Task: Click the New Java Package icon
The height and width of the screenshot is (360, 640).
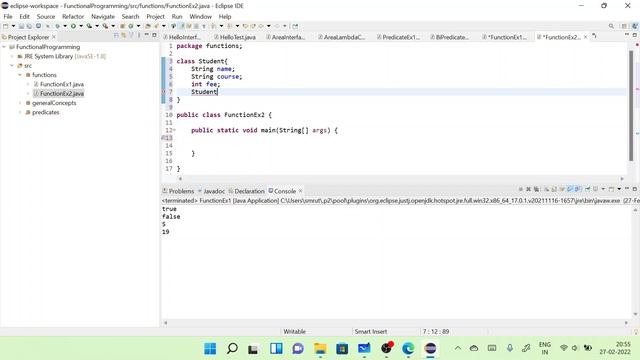Action: (x=122, y=26)
